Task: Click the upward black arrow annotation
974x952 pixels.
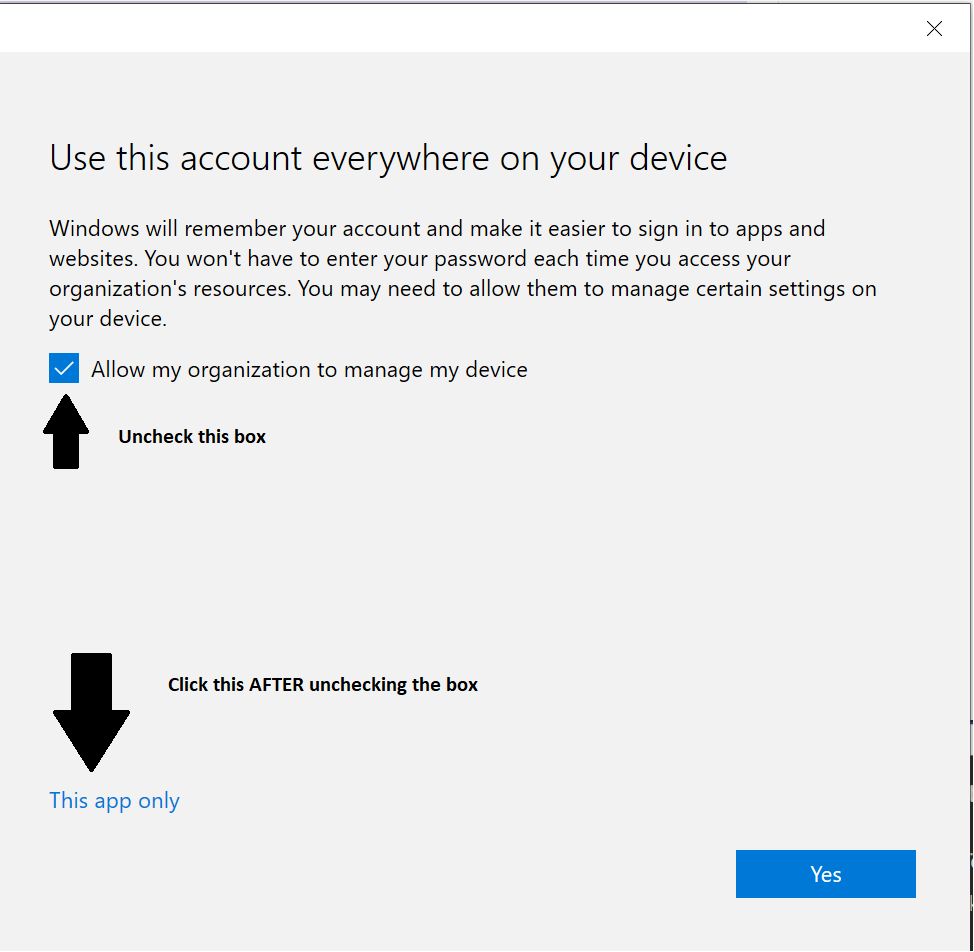Action: click(65, 432)
